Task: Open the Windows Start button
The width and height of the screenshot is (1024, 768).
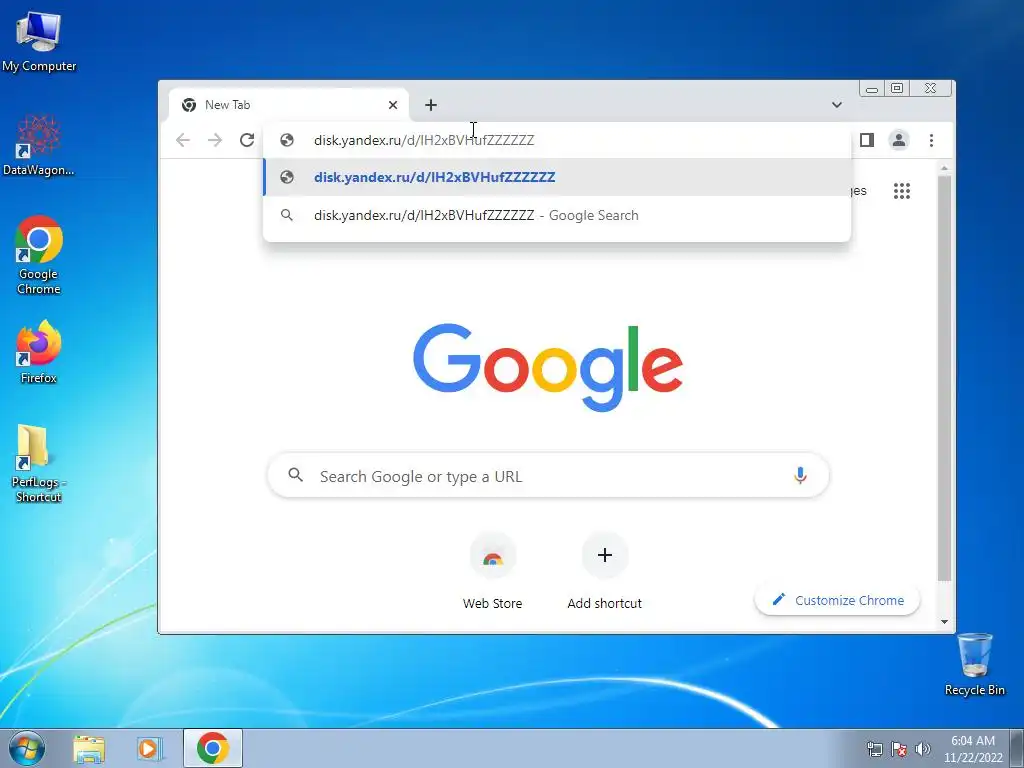Action: [27, 748]
